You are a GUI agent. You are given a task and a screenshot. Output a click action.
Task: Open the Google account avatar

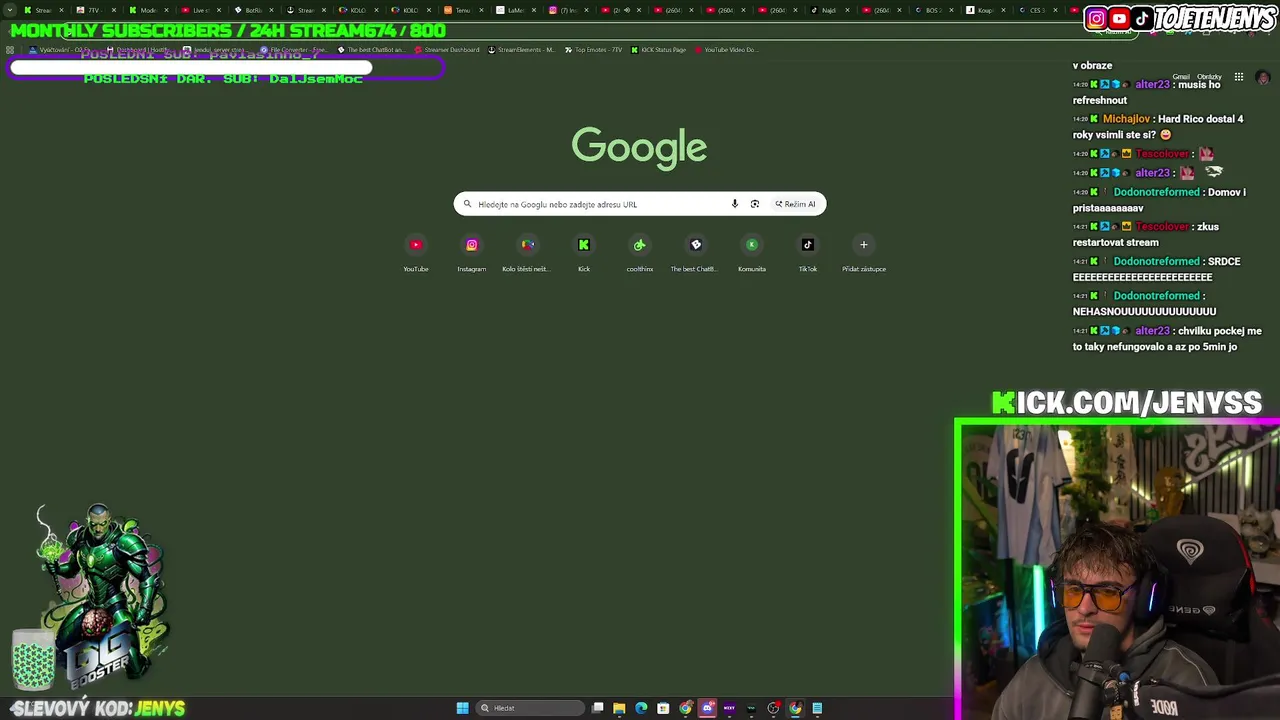[1263, 77]
